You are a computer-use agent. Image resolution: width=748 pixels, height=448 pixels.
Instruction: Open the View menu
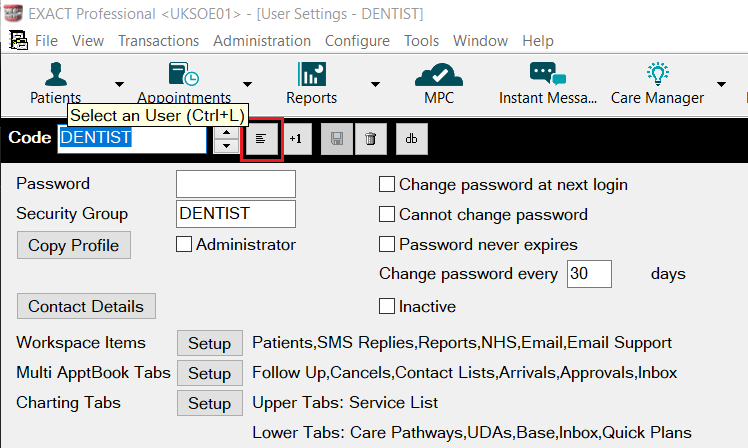(88, 41)
